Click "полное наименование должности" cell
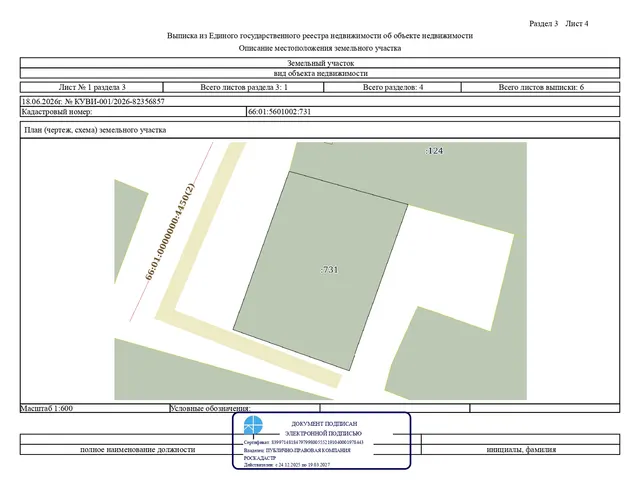Screen dimensions: 640x495 point(138,450)
